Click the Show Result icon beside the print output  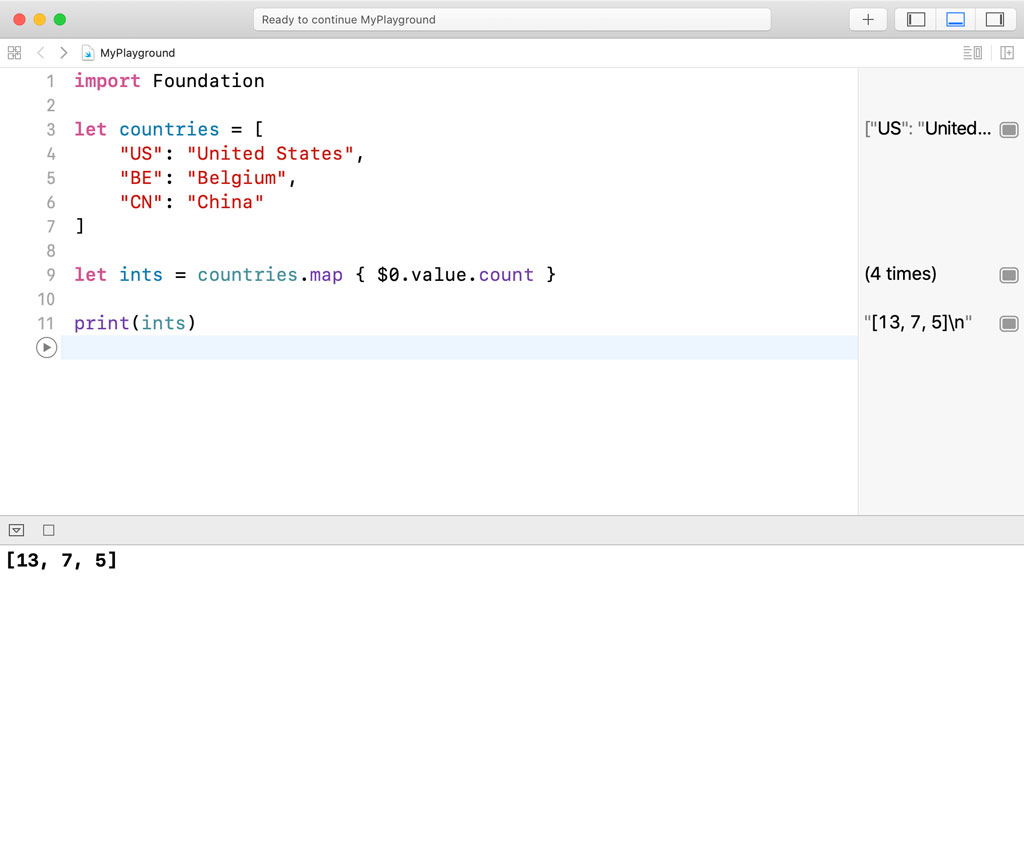point(1009,322)
